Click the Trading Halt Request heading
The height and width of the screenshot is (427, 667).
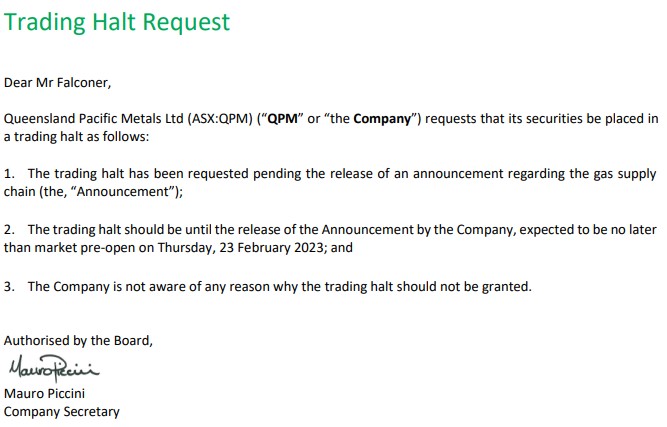coord(117,22)
